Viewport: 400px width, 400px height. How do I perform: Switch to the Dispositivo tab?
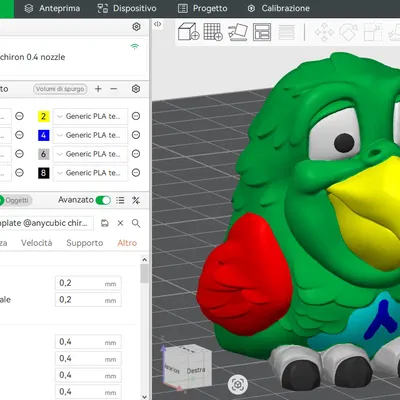127,8
